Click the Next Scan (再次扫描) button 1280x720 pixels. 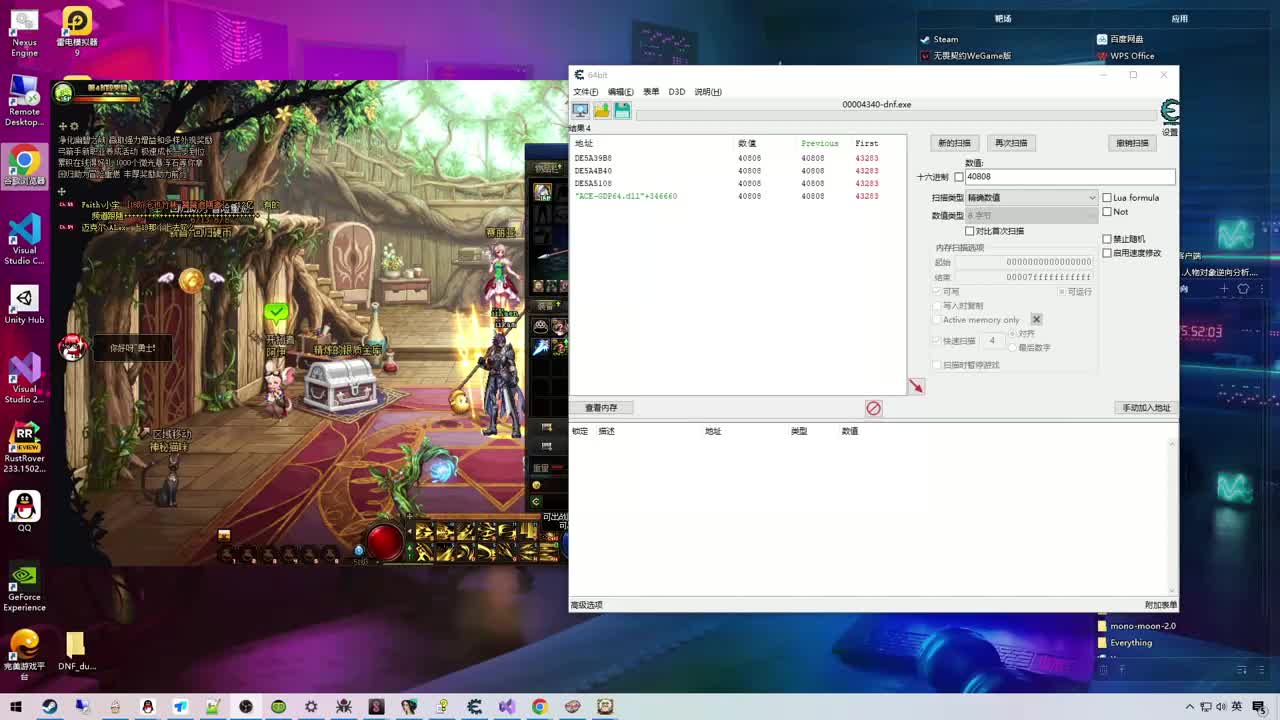tap(1011, 143)
